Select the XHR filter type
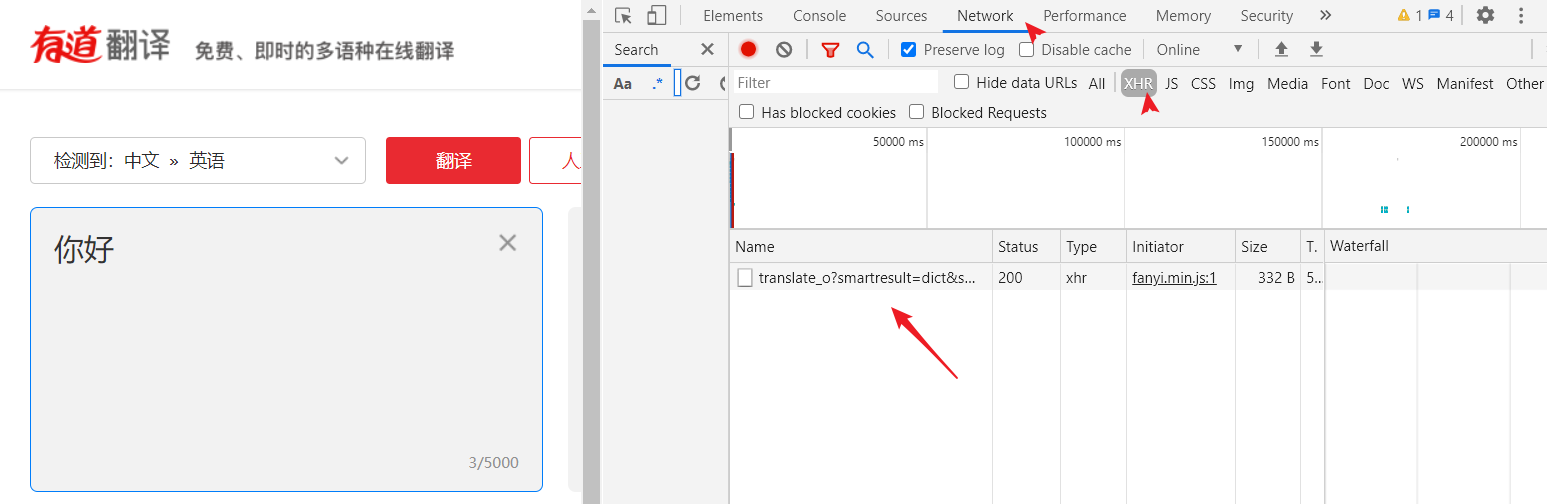1547x504 pixels. [x=1138, y=83]
